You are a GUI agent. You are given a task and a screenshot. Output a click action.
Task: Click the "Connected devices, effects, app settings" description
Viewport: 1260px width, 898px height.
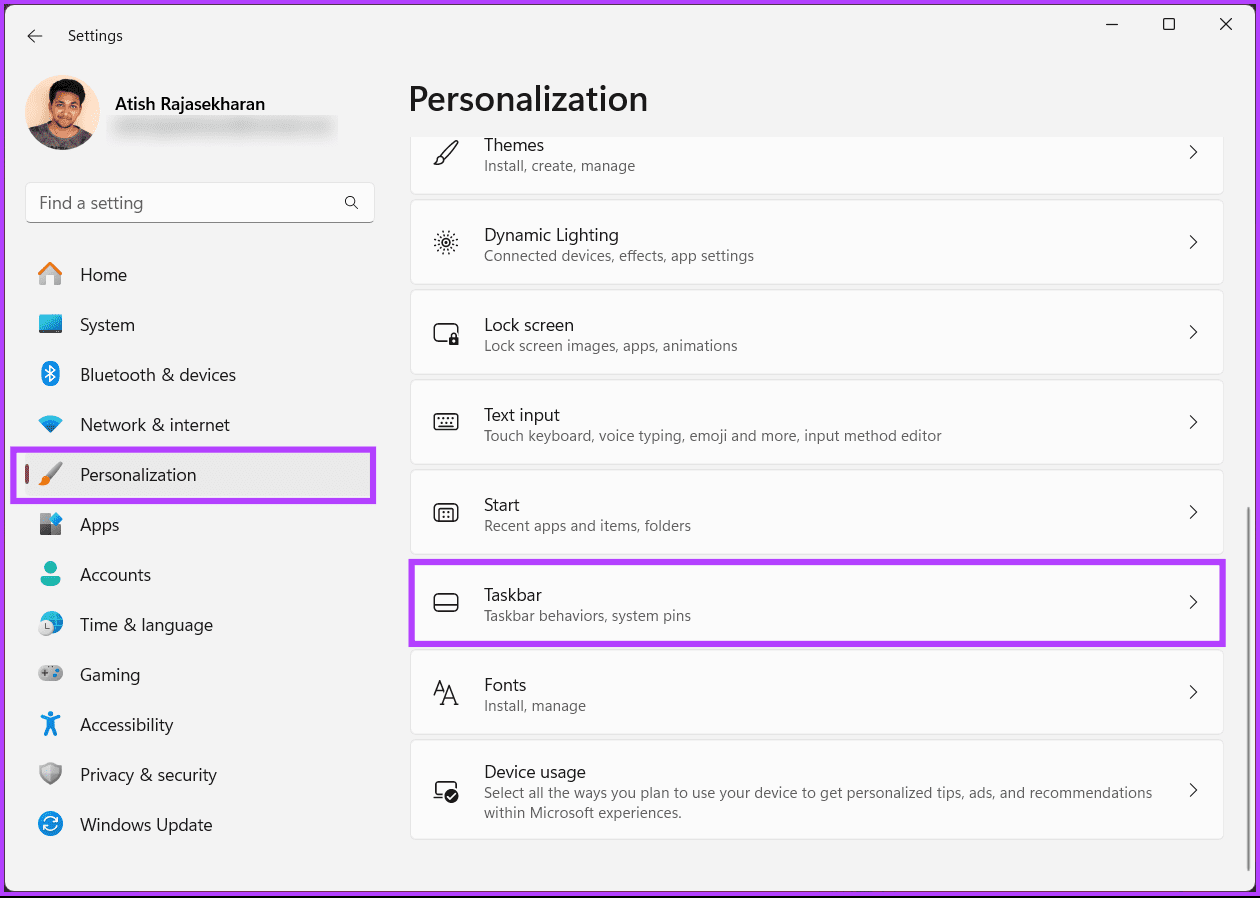click(x=619, y=256)
